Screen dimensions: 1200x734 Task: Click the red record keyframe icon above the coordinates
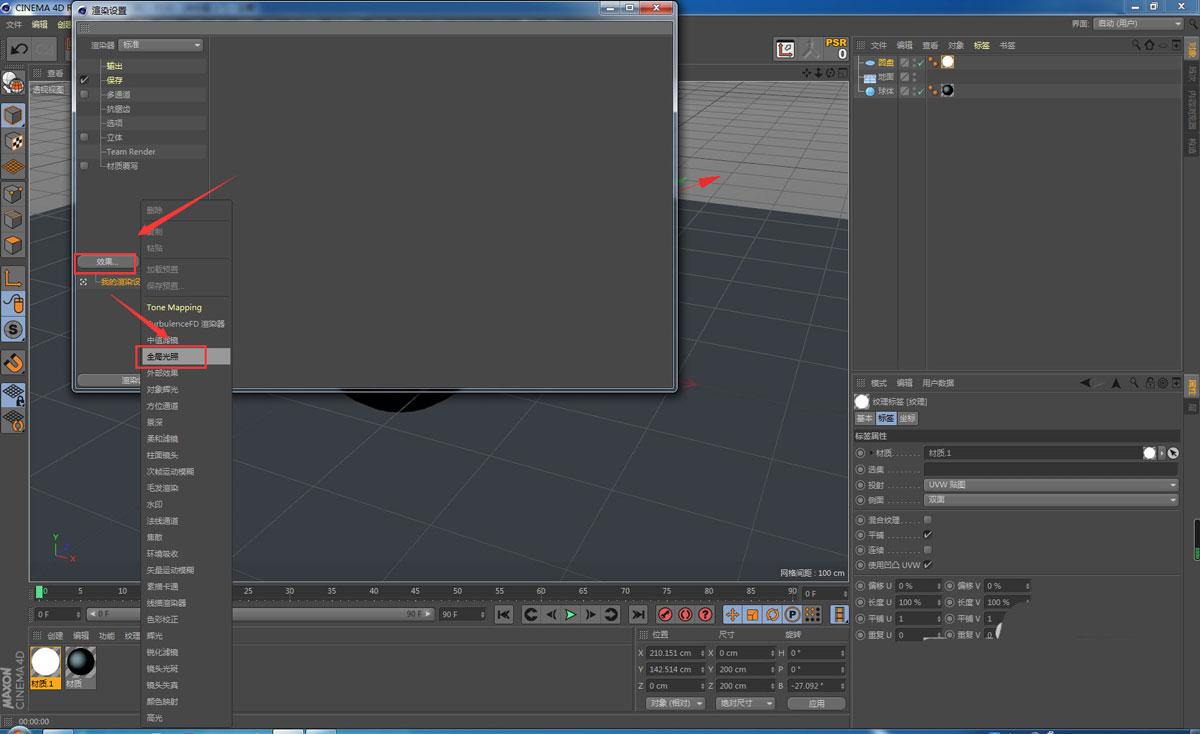pos(666,613)
